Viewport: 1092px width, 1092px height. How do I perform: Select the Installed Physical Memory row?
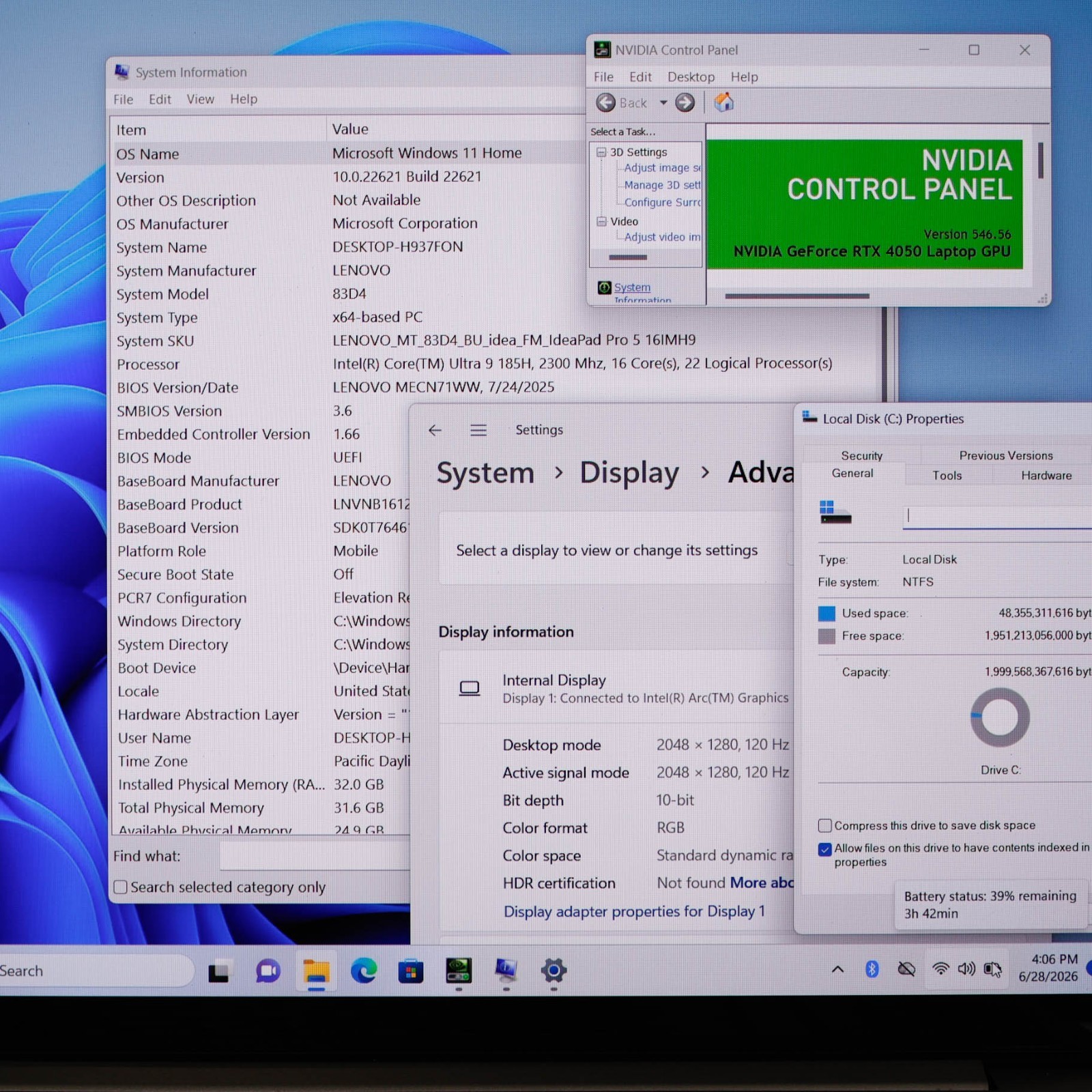[x=261, y=785]
